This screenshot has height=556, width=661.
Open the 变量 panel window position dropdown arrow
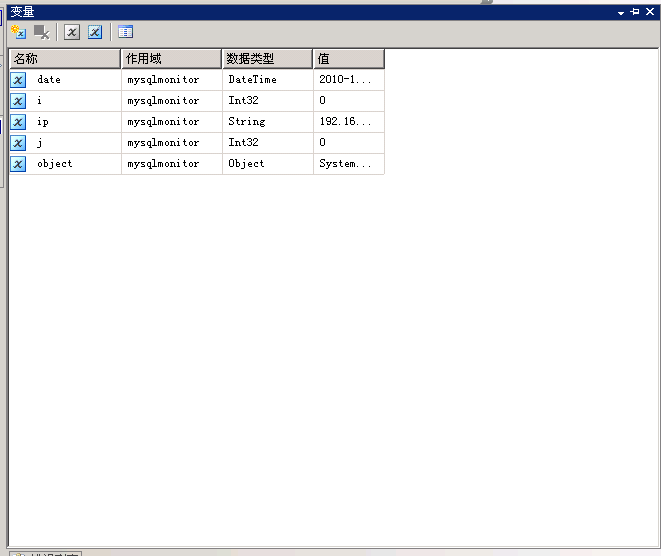click(621, 13)
